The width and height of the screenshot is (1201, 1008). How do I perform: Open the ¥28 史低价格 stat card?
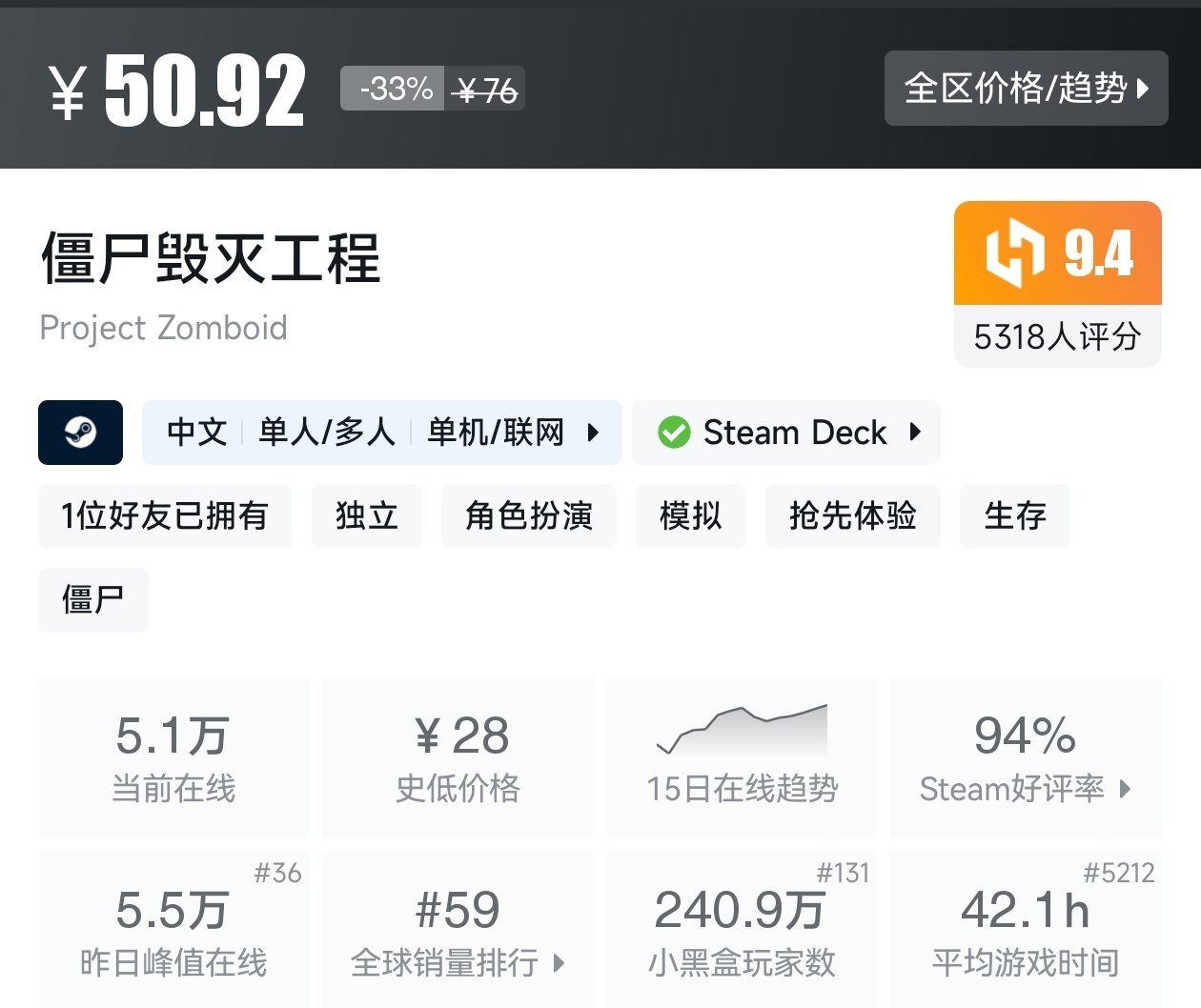tap(458, 758)
